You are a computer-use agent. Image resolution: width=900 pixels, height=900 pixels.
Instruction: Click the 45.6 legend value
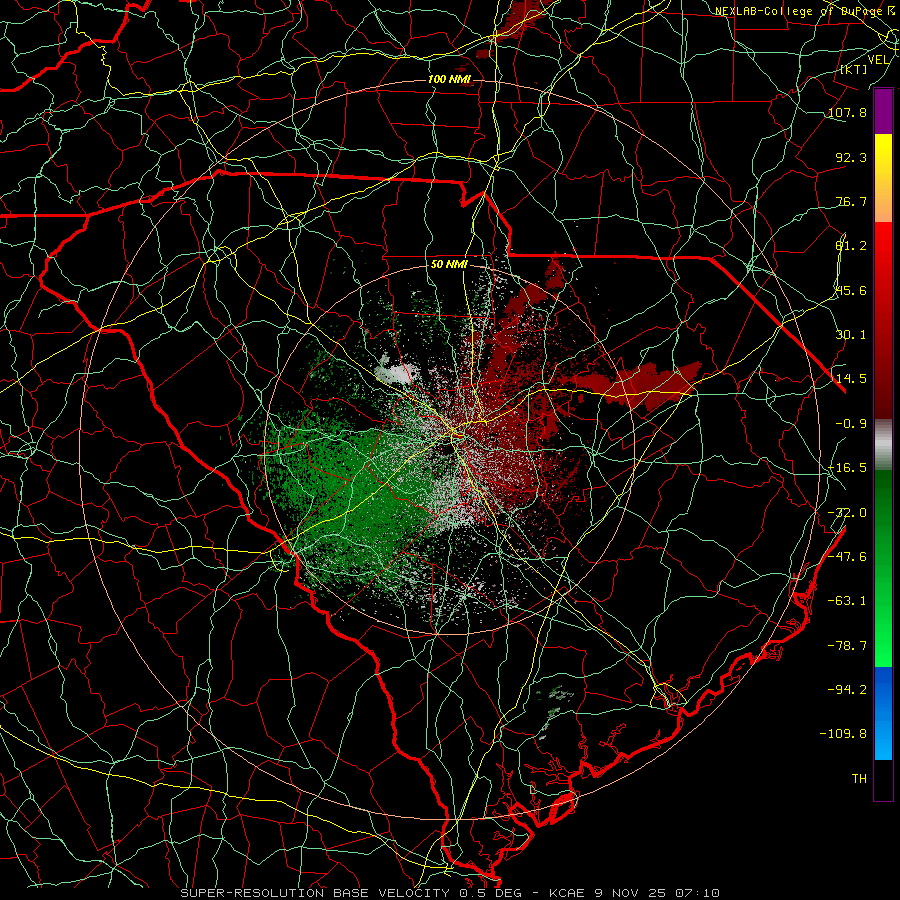tap(851, 290)
